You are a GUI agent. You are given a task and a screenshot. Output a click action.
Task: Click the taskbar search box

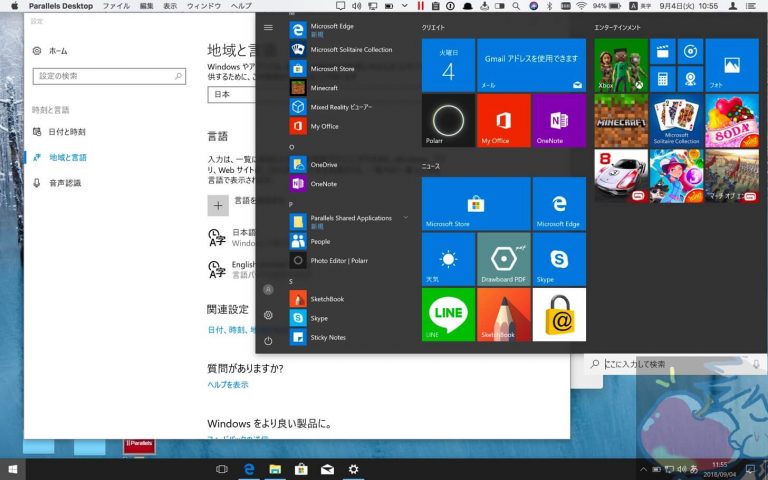[676, 364]
